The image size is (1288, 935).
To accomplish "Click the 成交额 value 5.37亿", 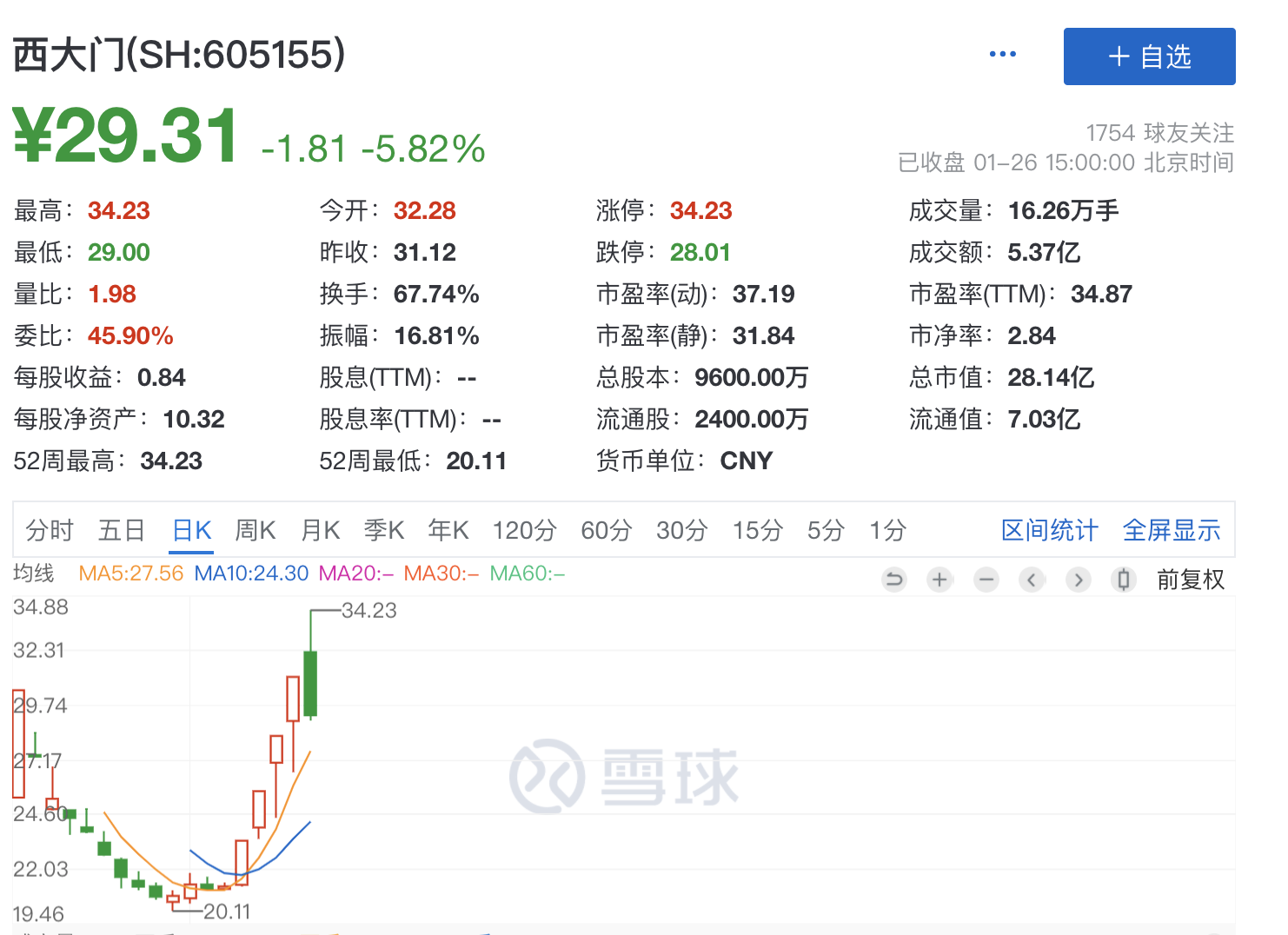I will (x=1045, y=252).
